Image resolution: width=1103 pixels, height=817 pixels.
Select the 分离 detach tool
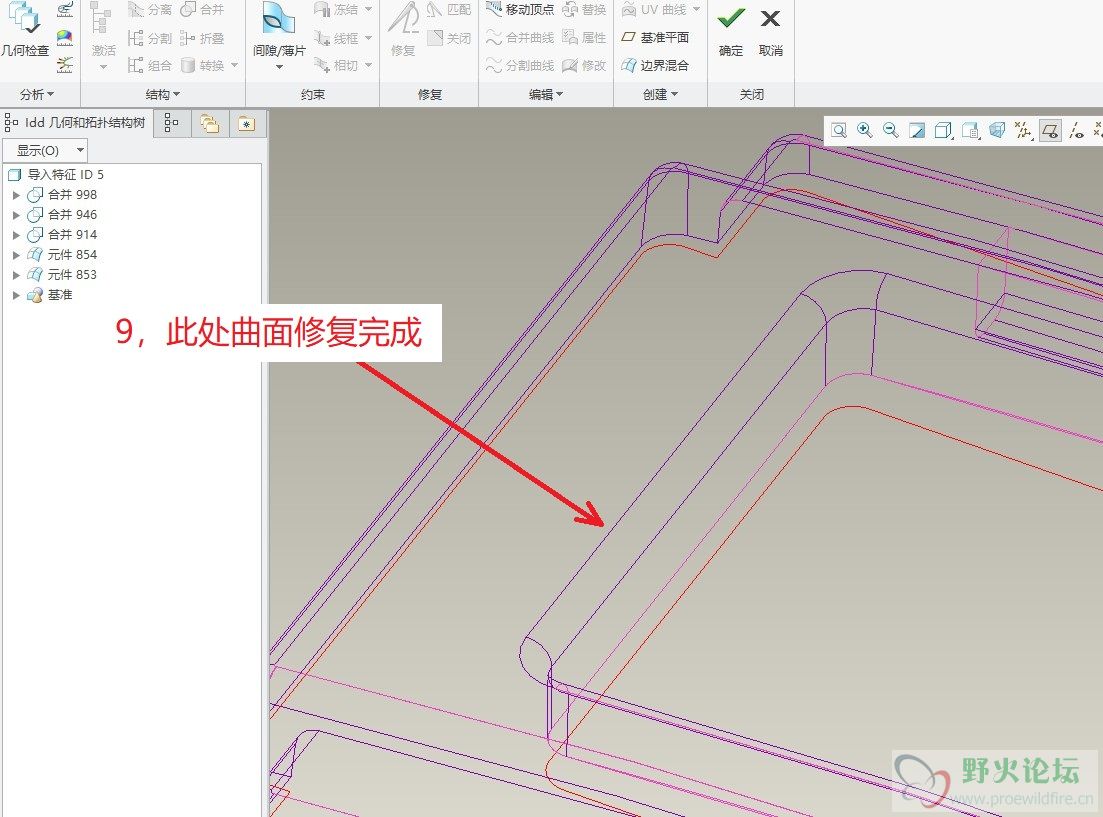(x=149, y=10)
